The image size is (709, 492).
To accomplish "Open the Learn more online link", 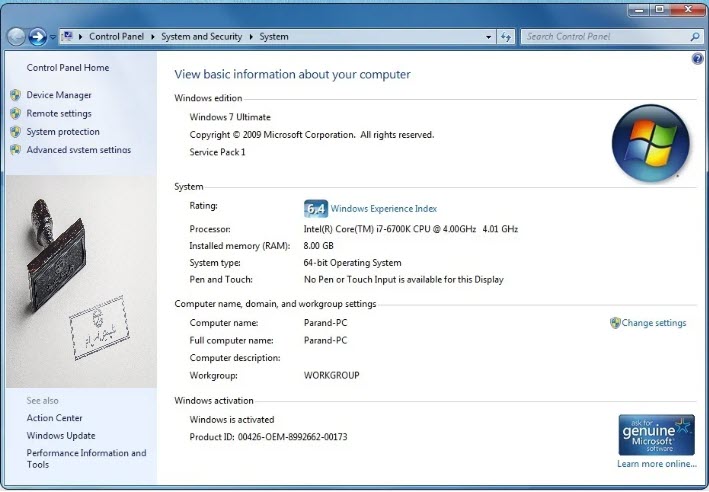I will 657,464.
